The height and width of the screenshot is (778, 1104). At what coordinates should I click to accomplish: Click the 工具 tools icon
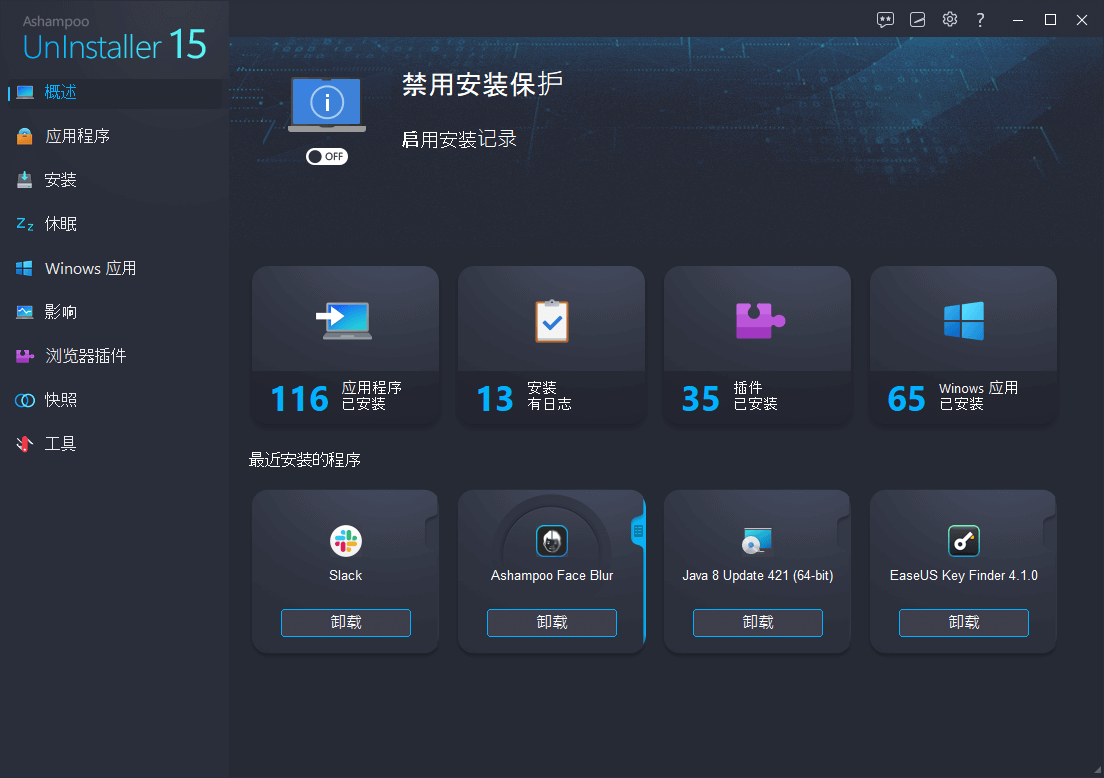pos(25,444)
